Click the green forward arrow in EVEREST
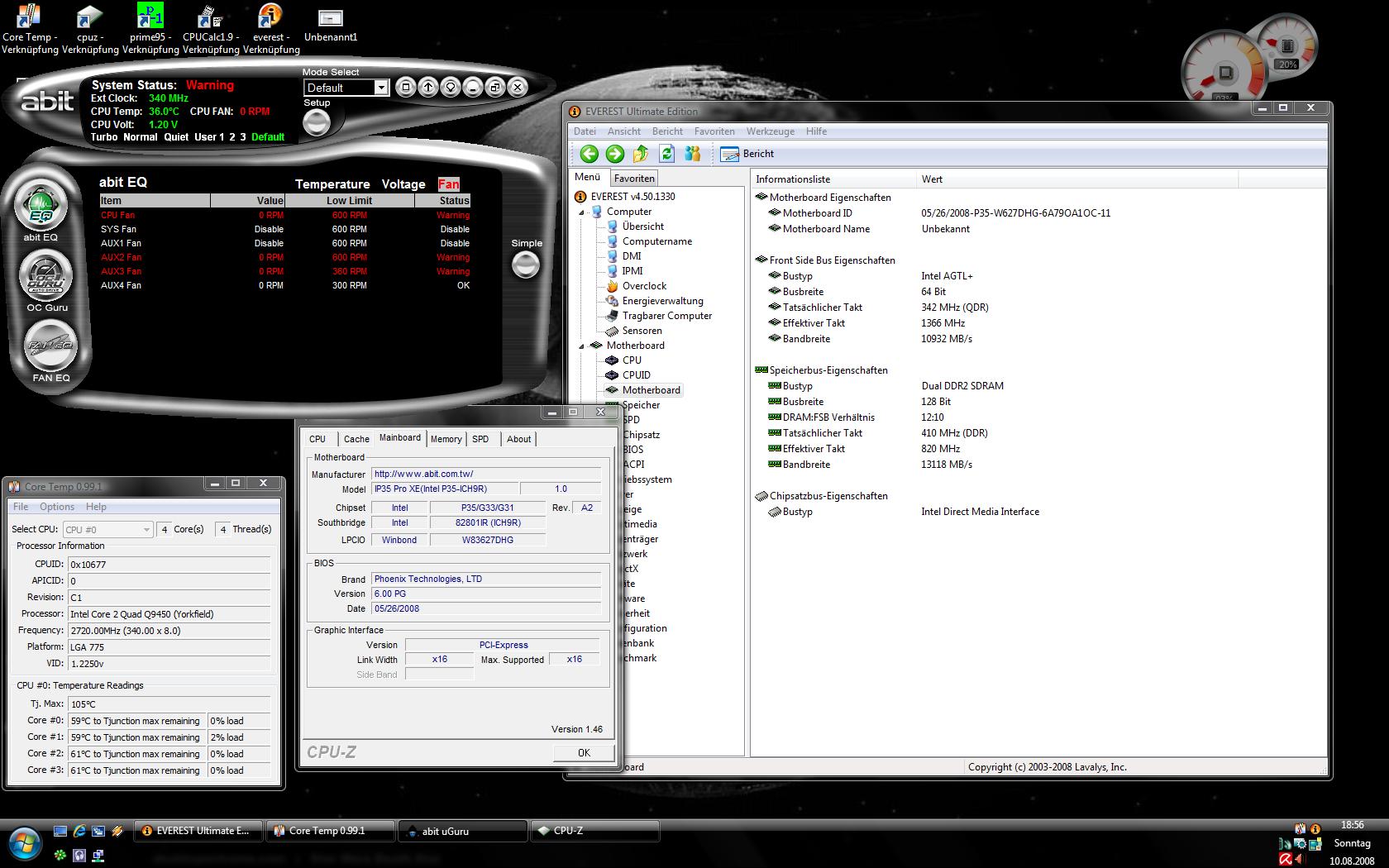The image size is (1389, 868). pyautogui.click(x=614, y=154)
